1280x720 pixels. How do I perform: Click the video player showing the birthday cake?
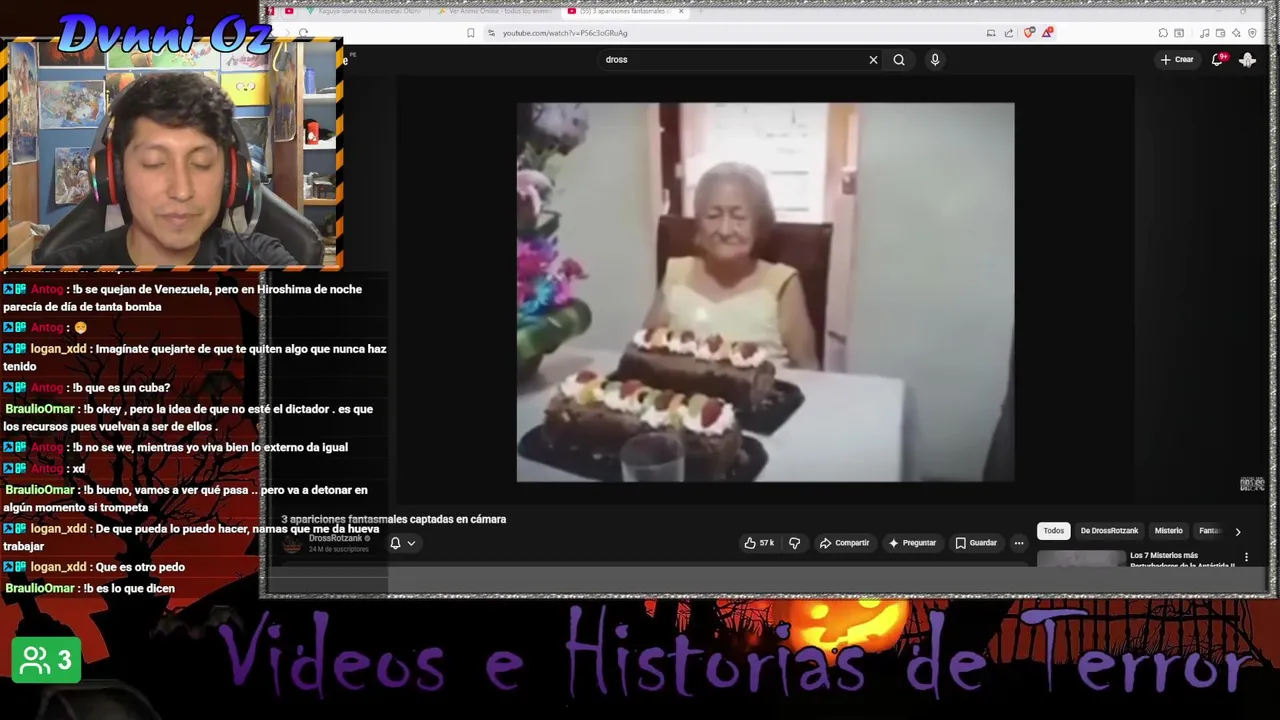pyautogui.click(x=765, y=292)
